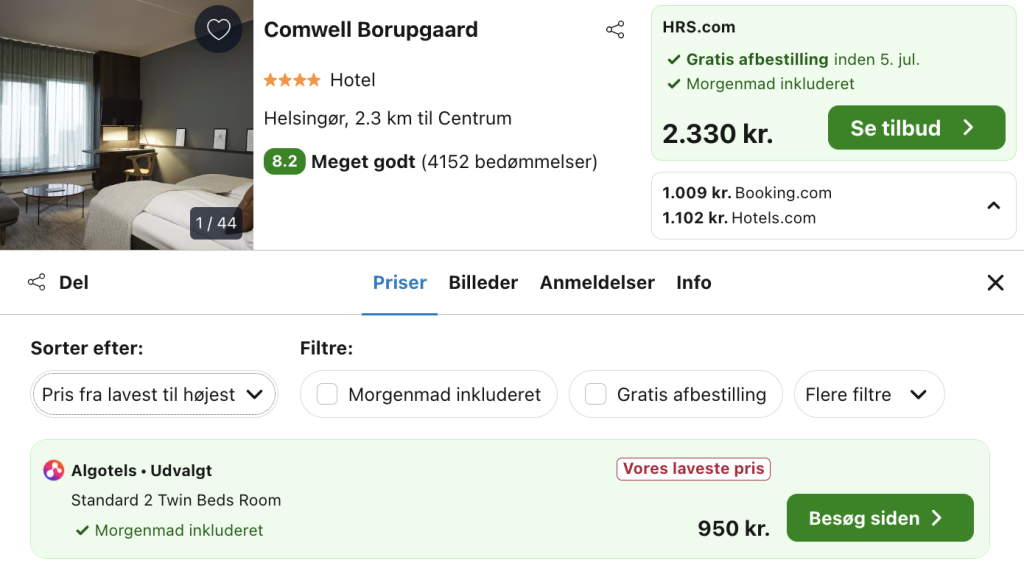Click the Del share icon

click(37, 282)
